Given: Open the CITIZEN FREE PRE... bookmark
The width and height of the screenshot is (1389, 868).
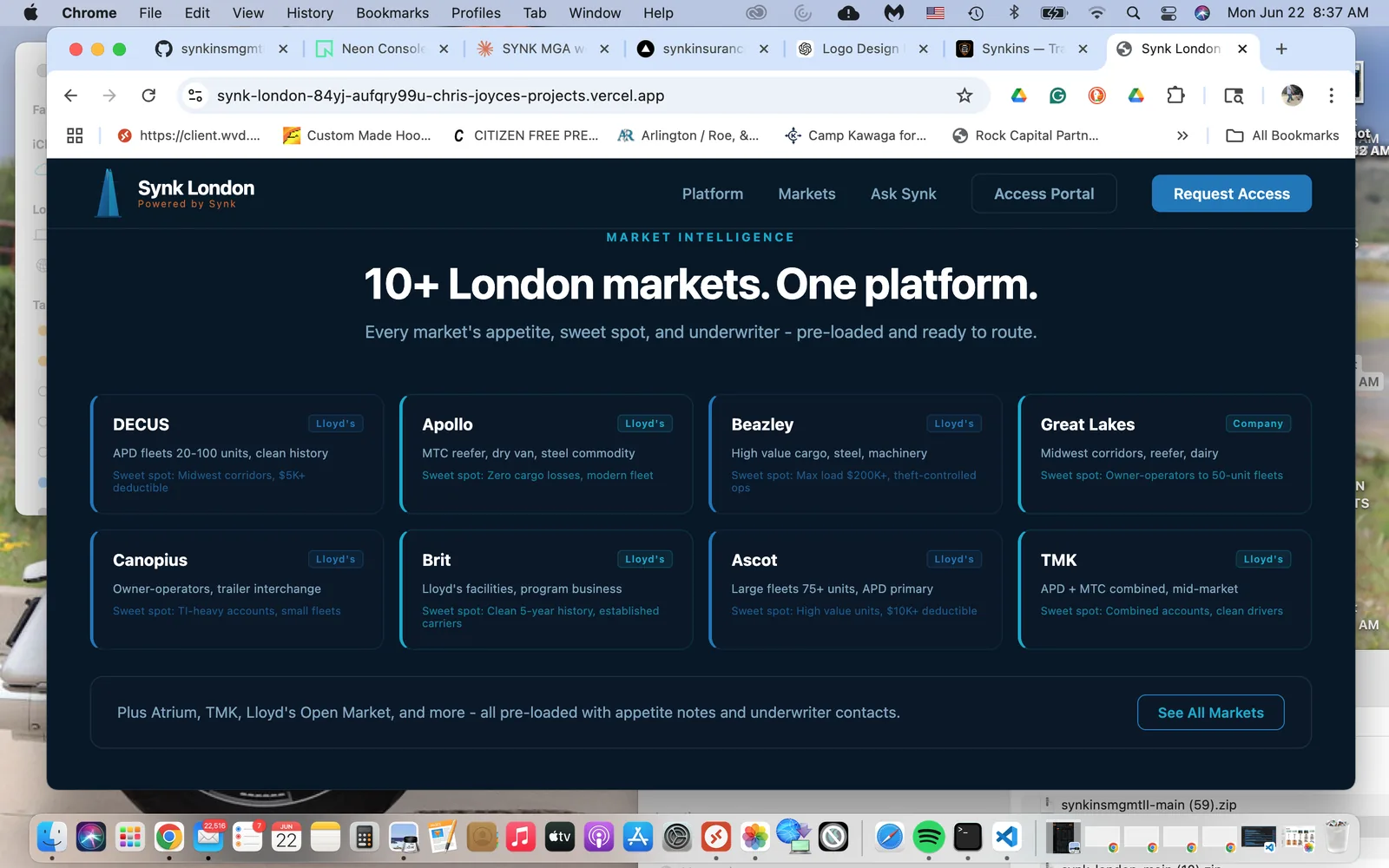Looking at the screenshot, I should coord(526,135).
